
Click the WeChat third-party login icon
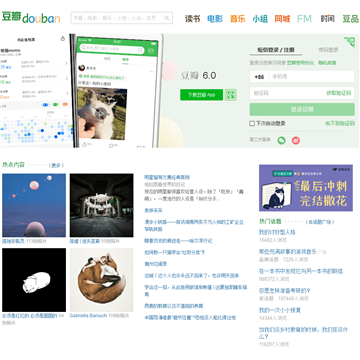pos(282,140)
